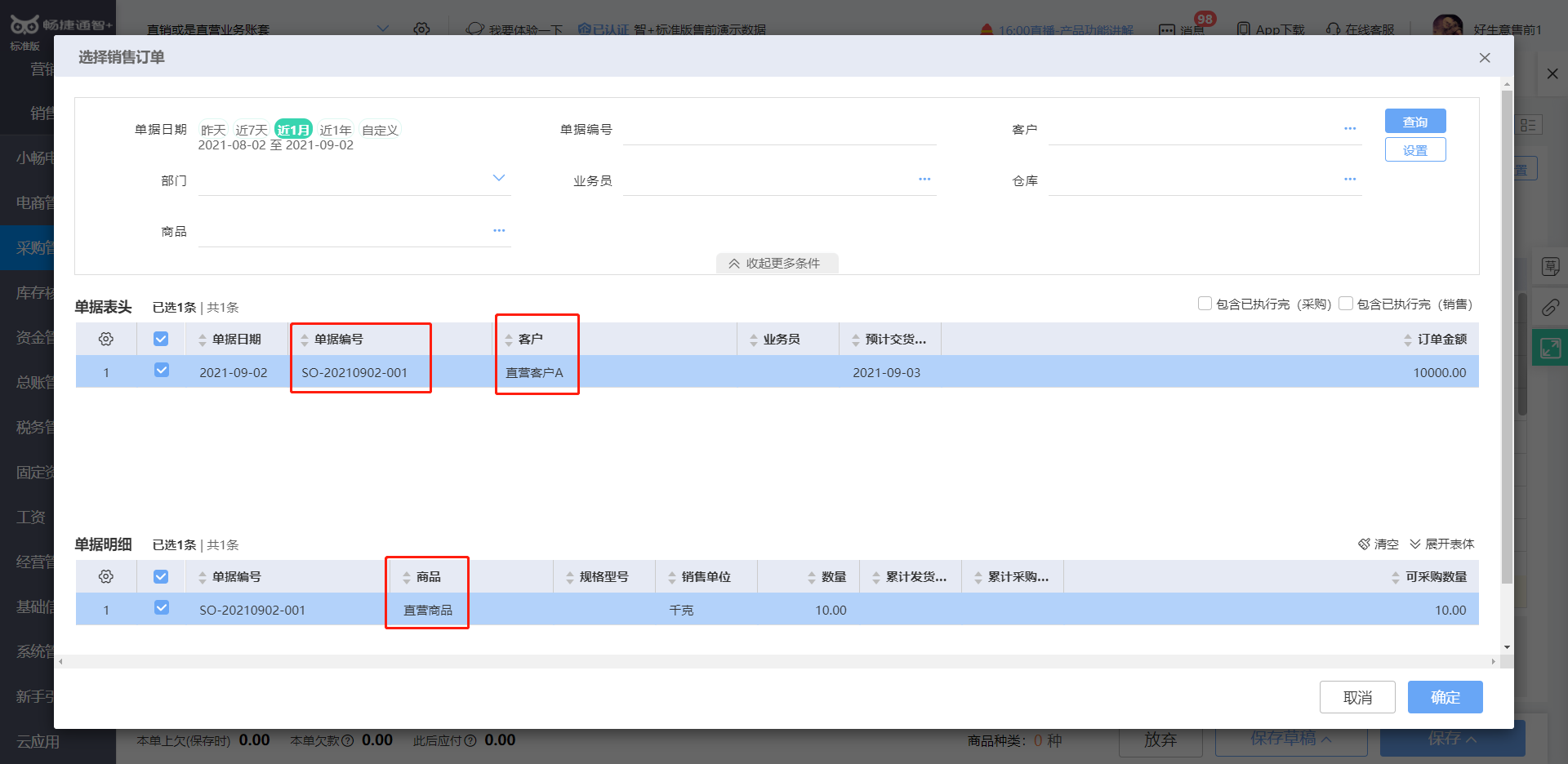Click 千克 unit cell in detail row
The image size is (1568, 764).
pos(681,610)
